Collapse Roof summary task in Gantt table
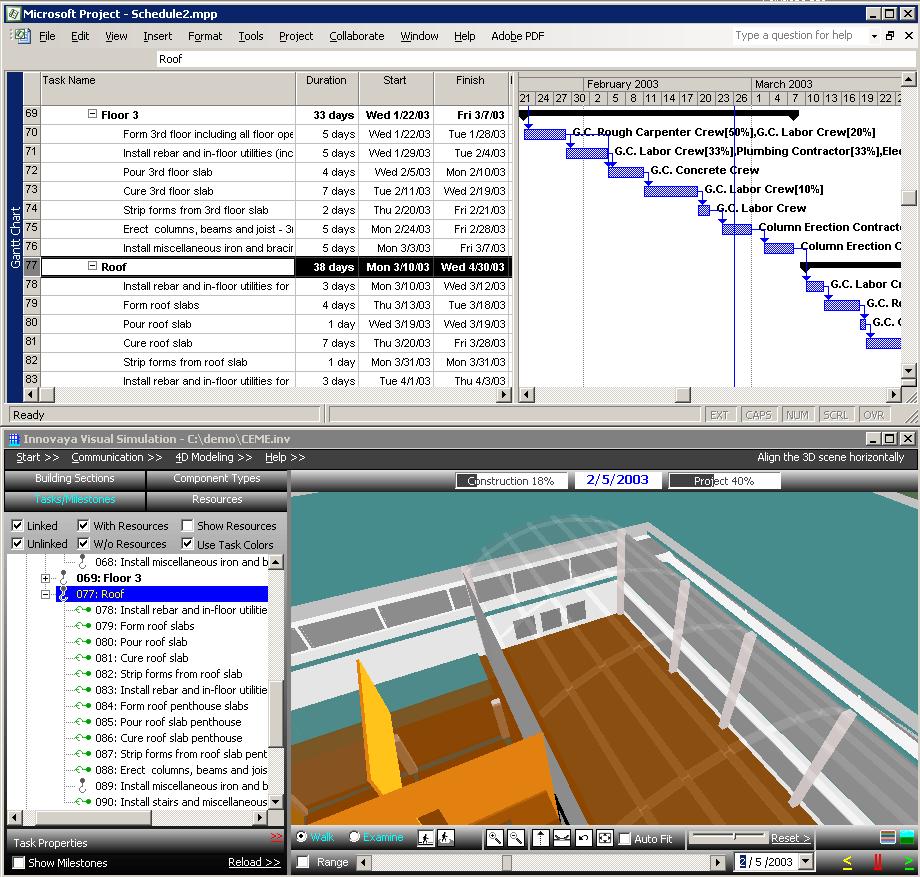Image resolution: width=920 pixels, height=877 pixels. point(92,266)
